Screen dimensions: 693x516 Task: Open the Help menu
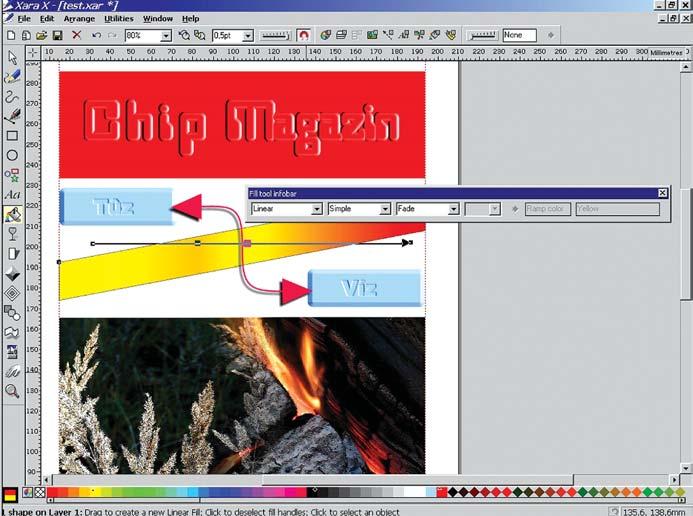pyautogui.click(x=190, y=19)
